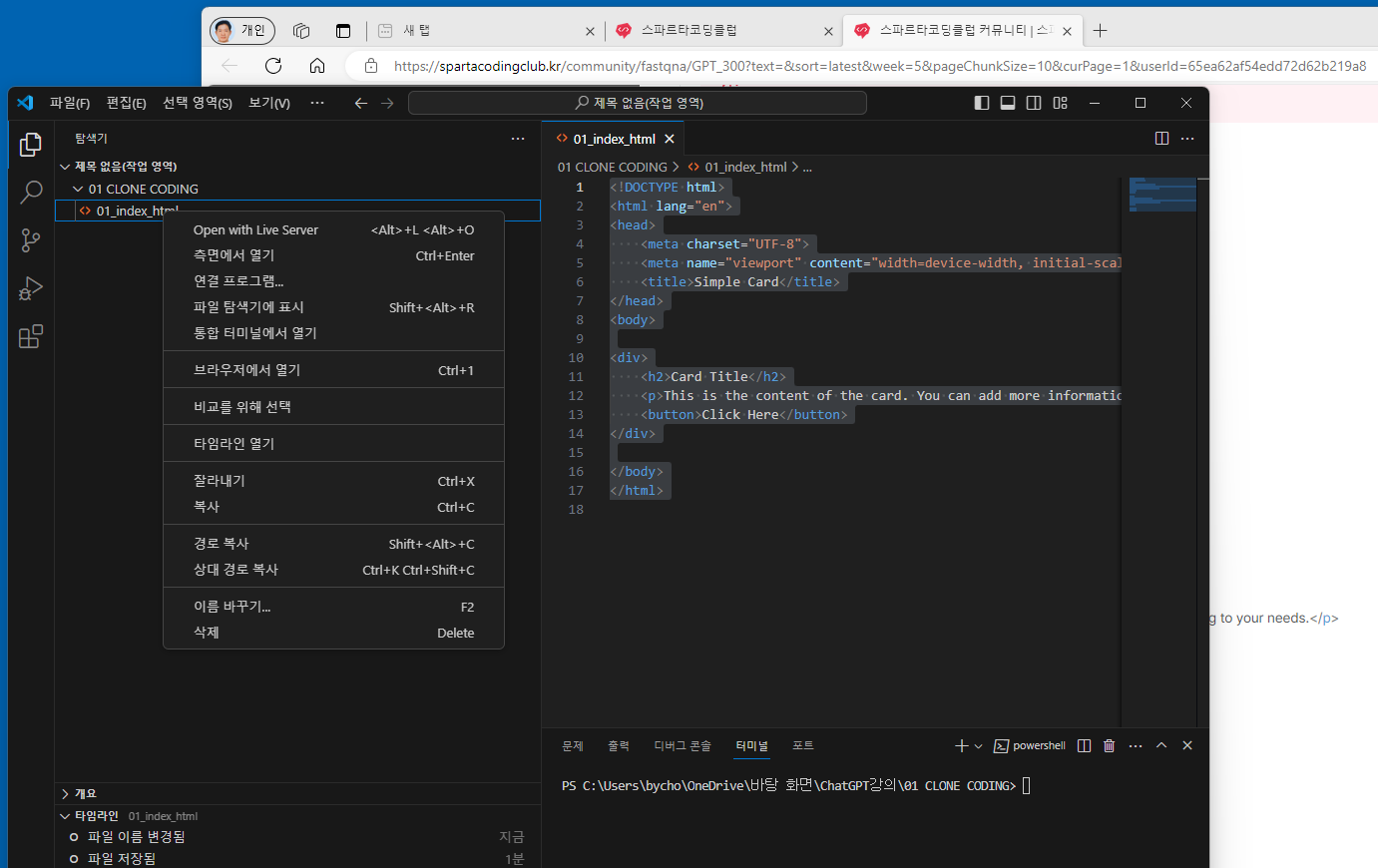Open Run and Debug view
This screenshot has height=868, width=1378.
click(x=31, y=288)
